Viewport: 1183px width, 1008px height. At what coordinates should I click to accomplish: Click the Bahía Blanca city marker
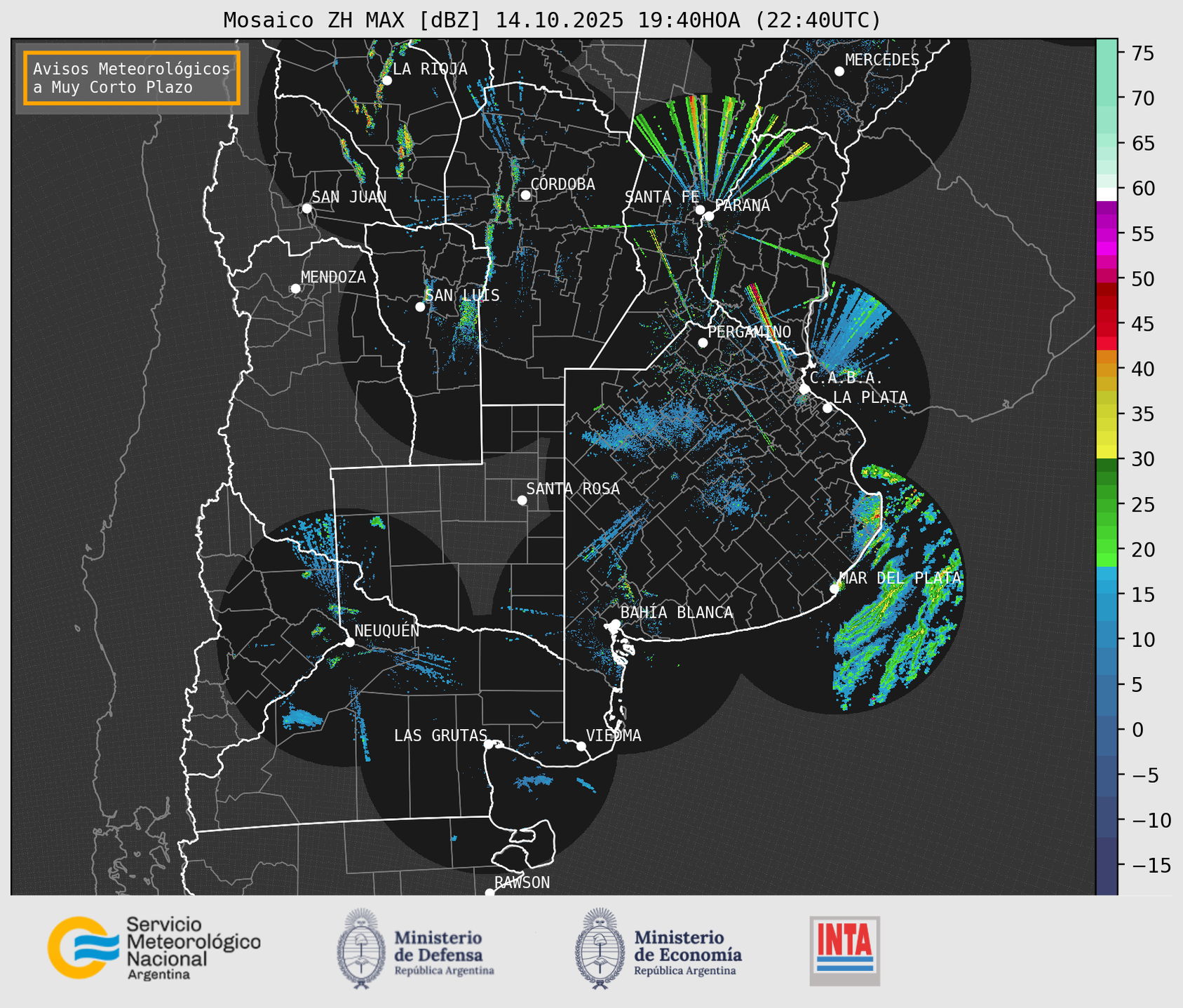(x=615, y=624)
